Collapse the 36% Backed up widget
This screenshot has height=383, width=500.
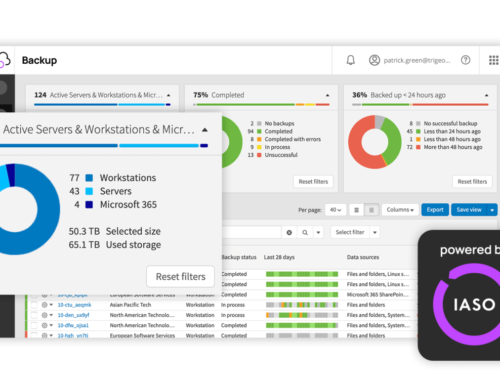pyautogui.click(x=486, y=95)
